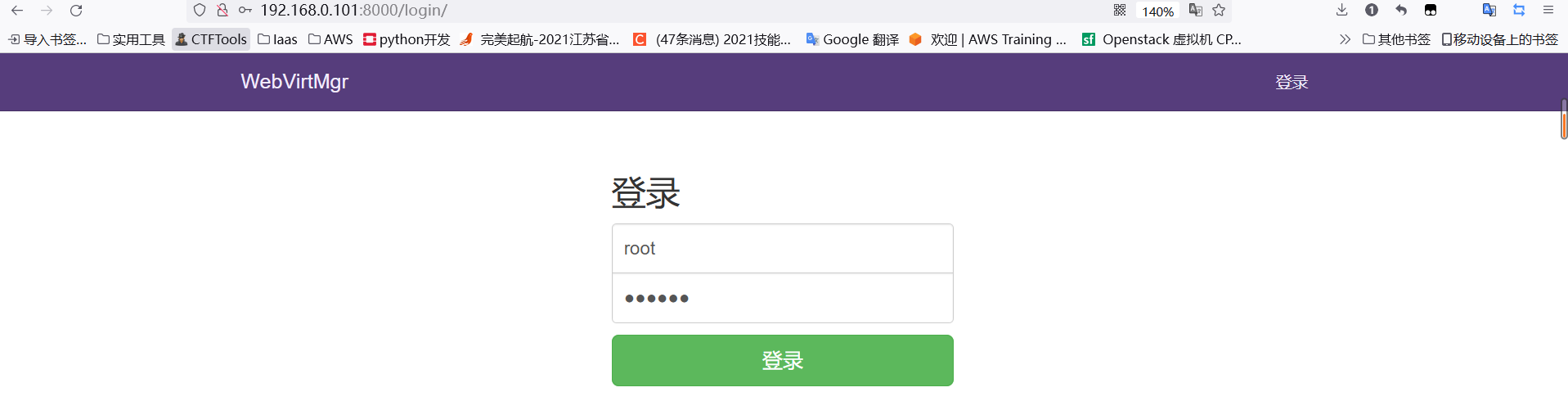Open the QR code icon in address bar
Viewport: 1568px width, 419px height.
pos(1120,11)
